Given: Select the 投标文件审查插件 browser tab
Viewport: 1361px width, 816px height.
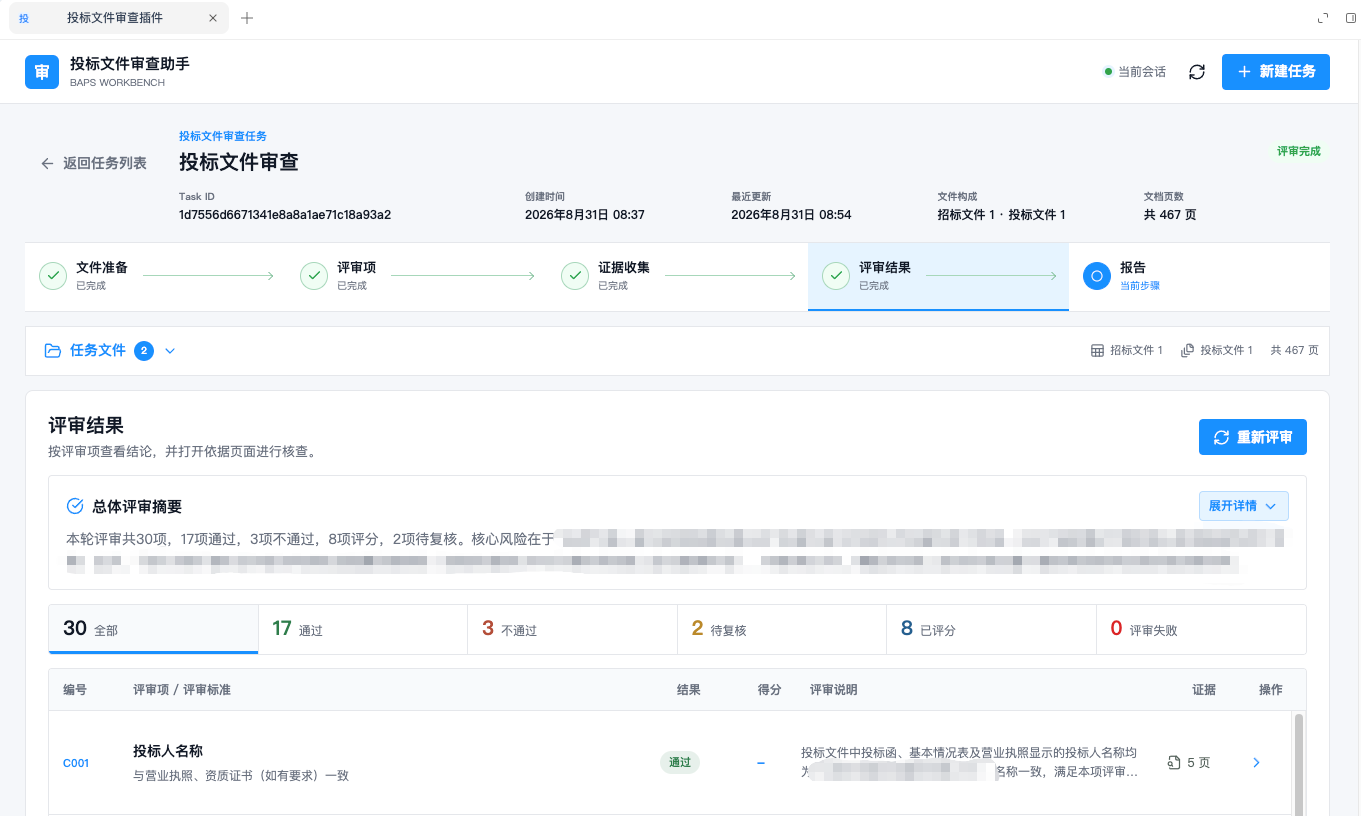Looking at the screenshot, I should (x=118, y=18).
